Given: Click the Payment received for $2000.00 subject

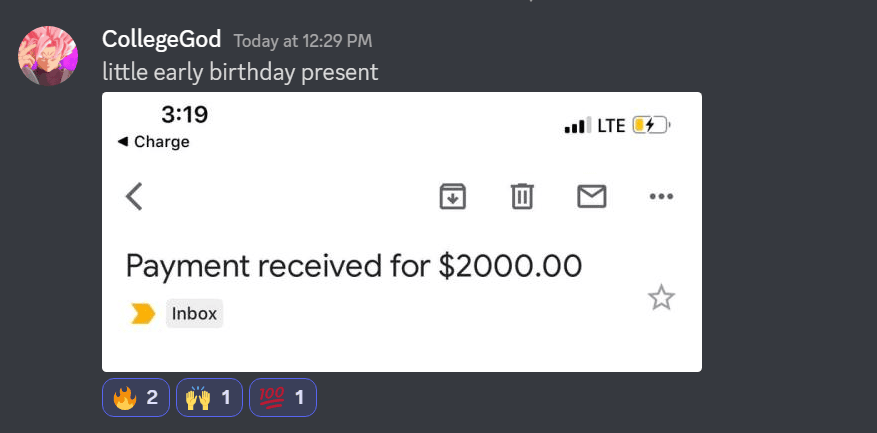Looking at the screenshot, I should pyautogui.click(x=353, y=266).
